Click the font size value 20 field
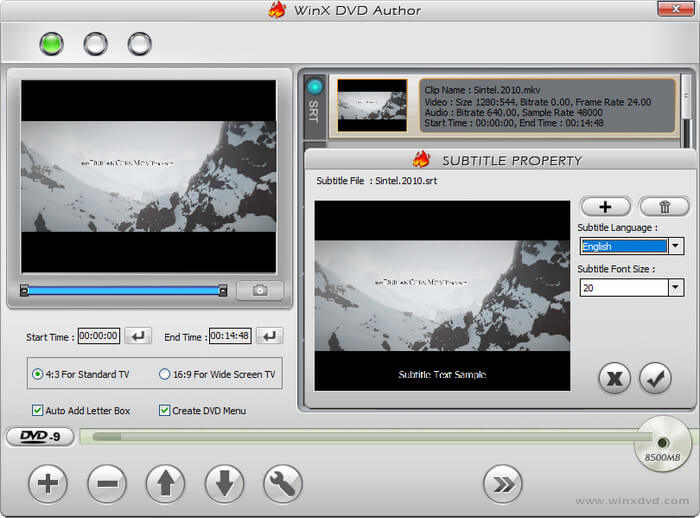This screenshot has width=700, height=518. click(624, 288)
